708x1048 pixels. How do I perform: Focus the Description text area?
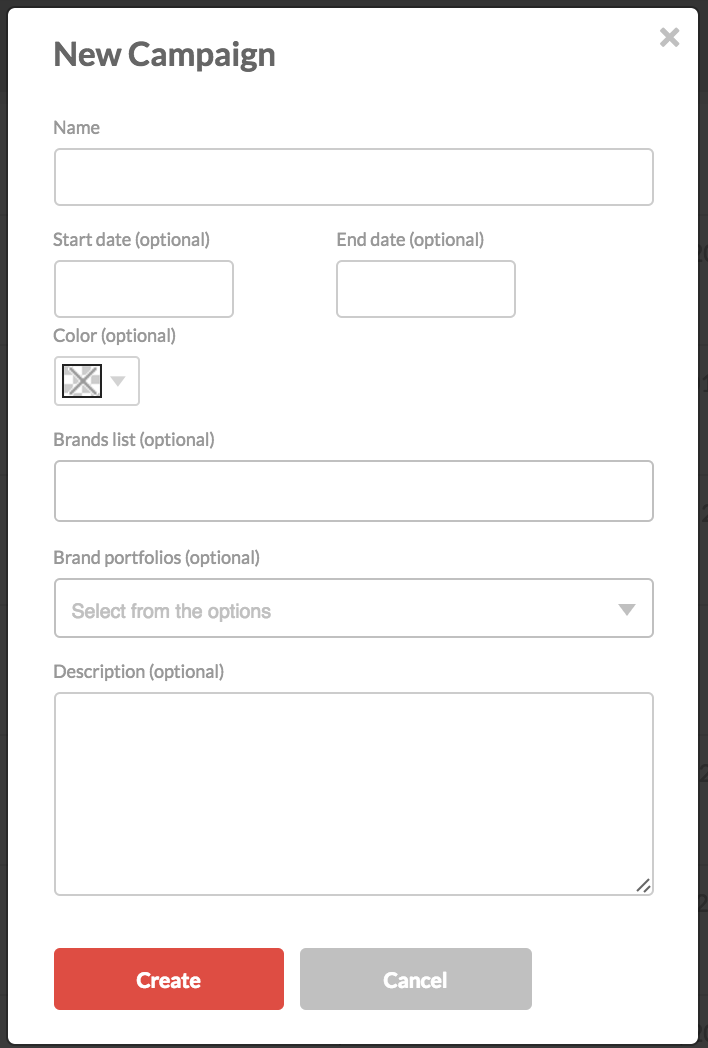point(354,793)
